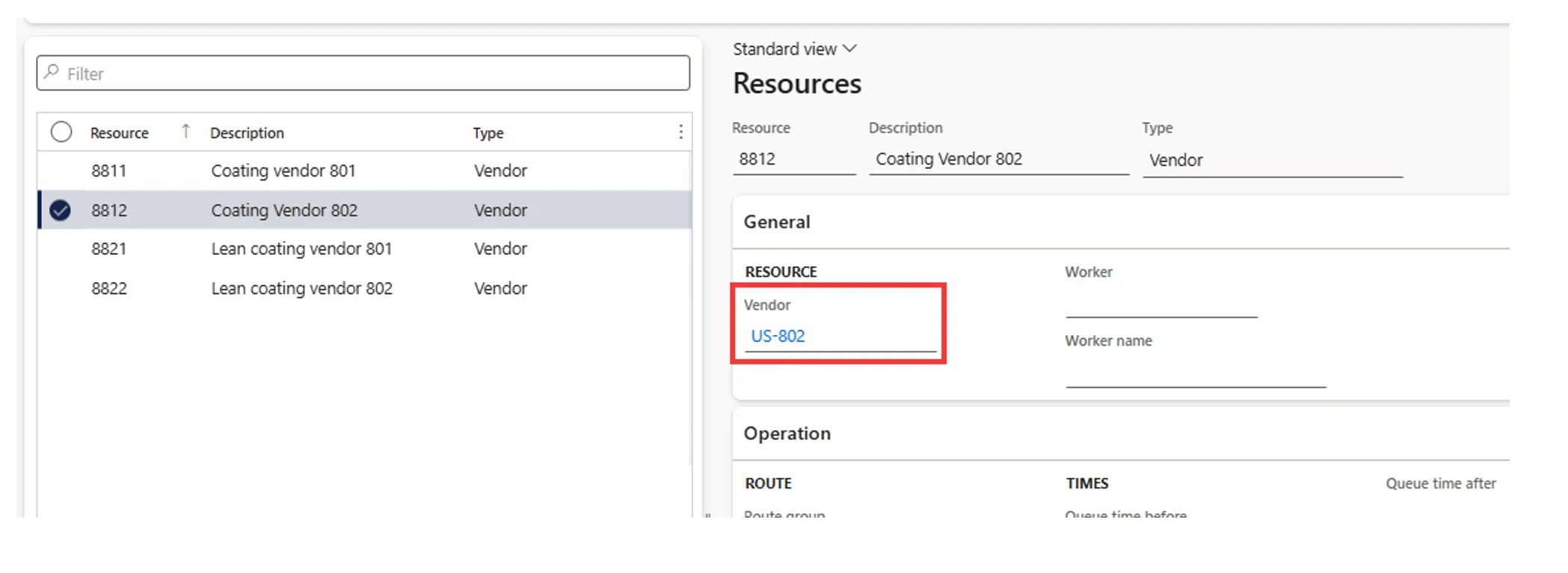Open vendor link US-802
This screenshot has height=573, width=1568.
point(778,337)
